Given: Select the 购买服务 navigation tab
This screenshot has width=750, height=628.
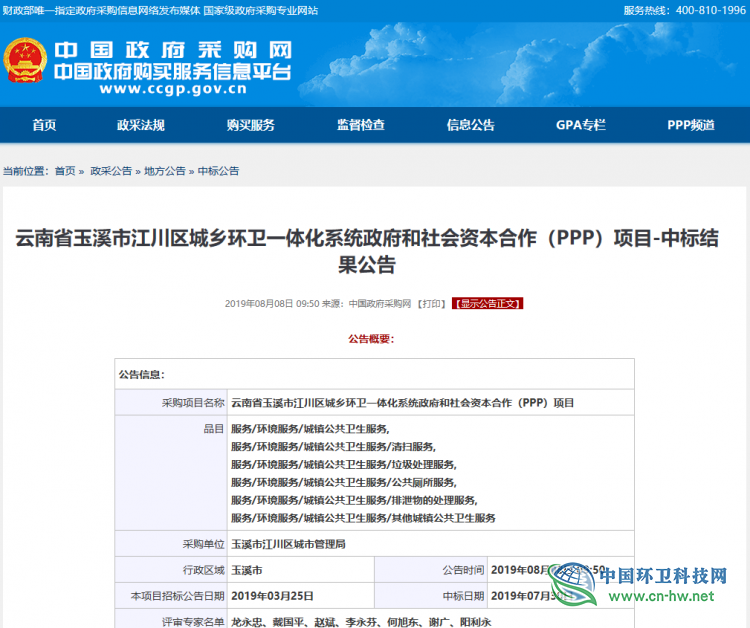Looking at the screenshot, I should pos(250,125).
